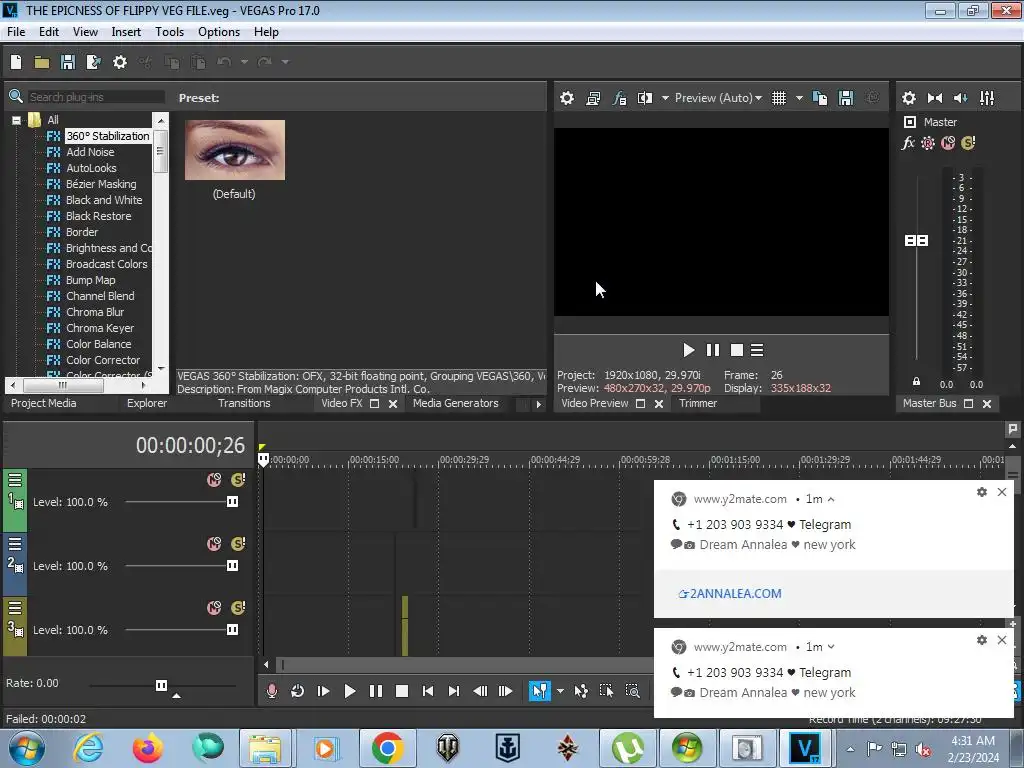Viewport: 1024px width, 768px height.
Task: Click Play From Start transport icon
Action: click(323, 691)
